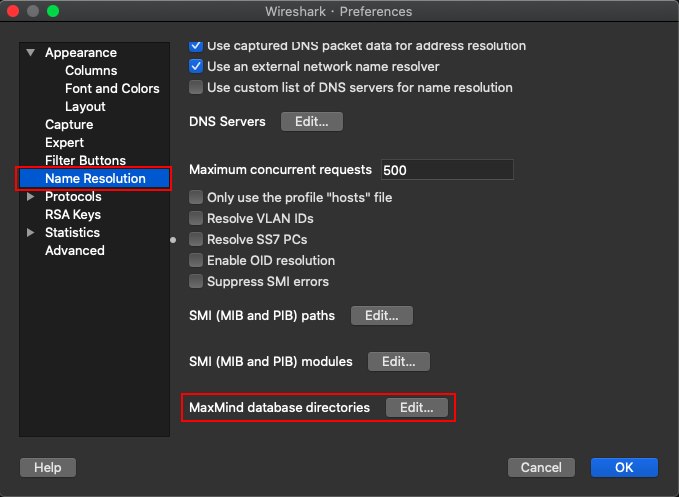Expand the Protocols tree section
Image resolution: width=679 pixels, height=497 pixels.
pyautogui.click(x=30, y=197)
